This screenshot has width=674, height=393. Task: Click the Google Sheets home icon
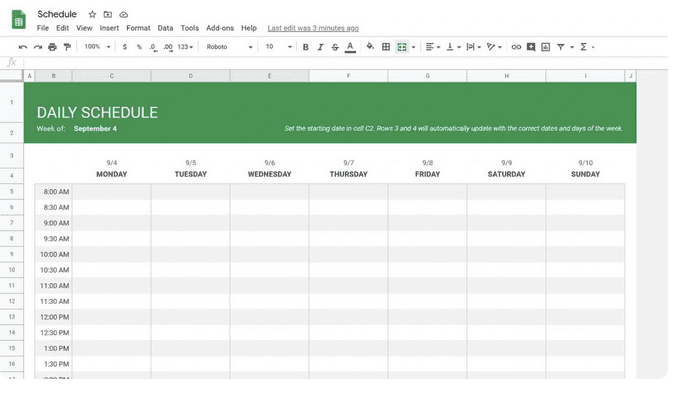[18, 19]
